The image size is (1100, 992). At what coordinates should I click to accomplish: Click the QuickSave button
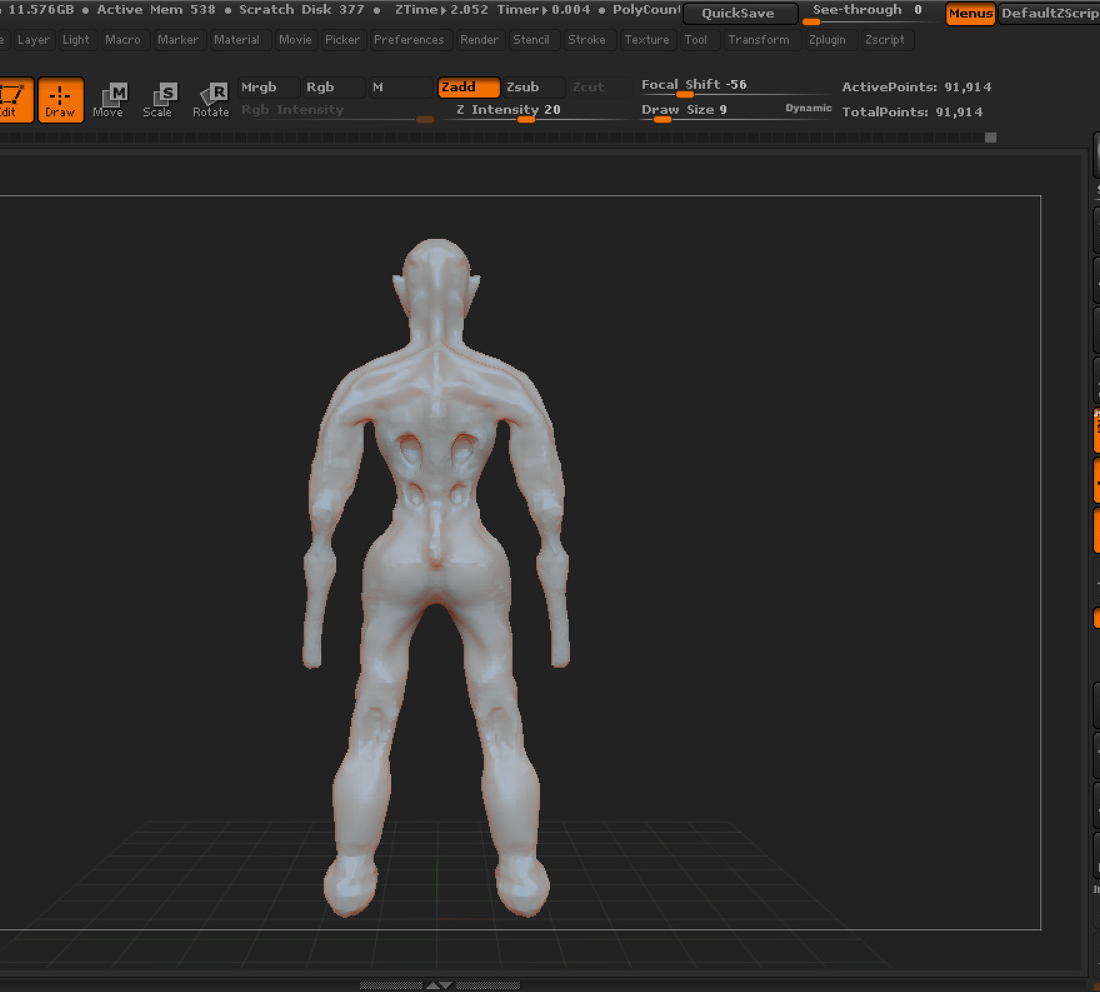[x=739, y=13]
